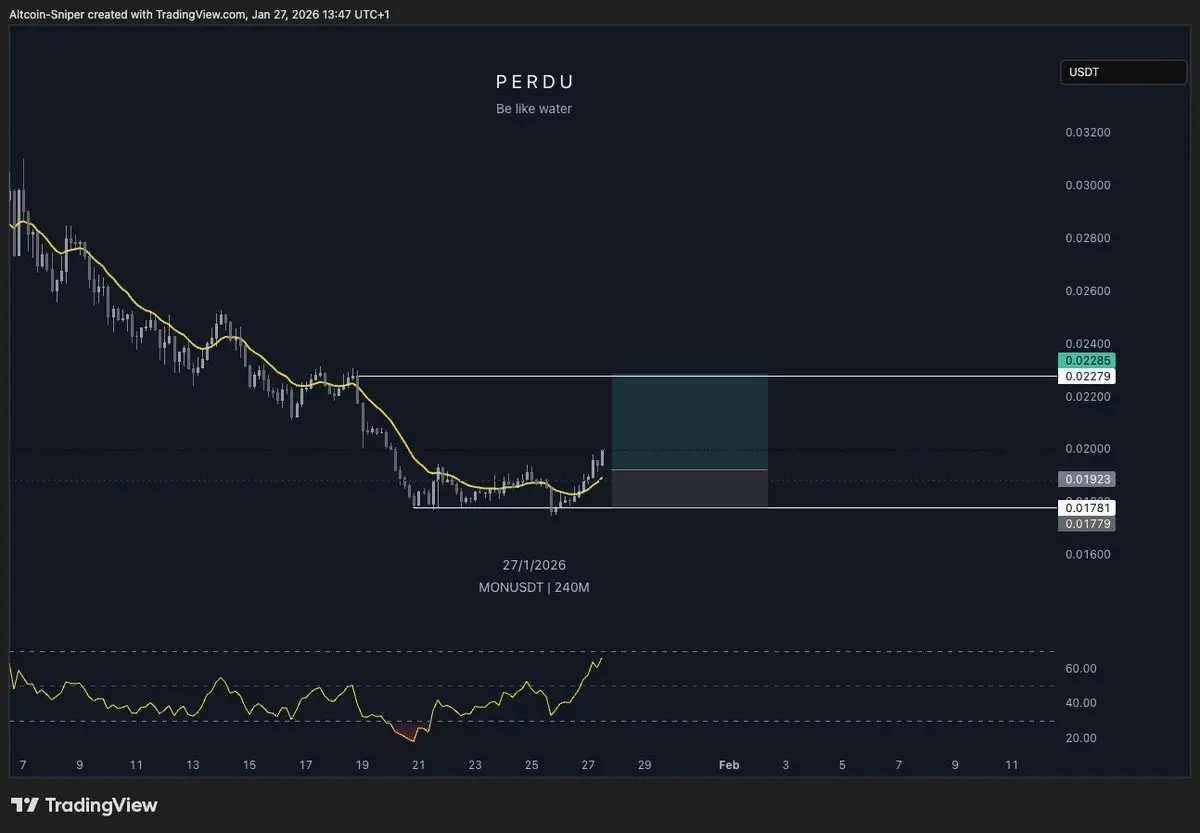
Task: Click the 0.01923 price label
Action: [1086, 479]
